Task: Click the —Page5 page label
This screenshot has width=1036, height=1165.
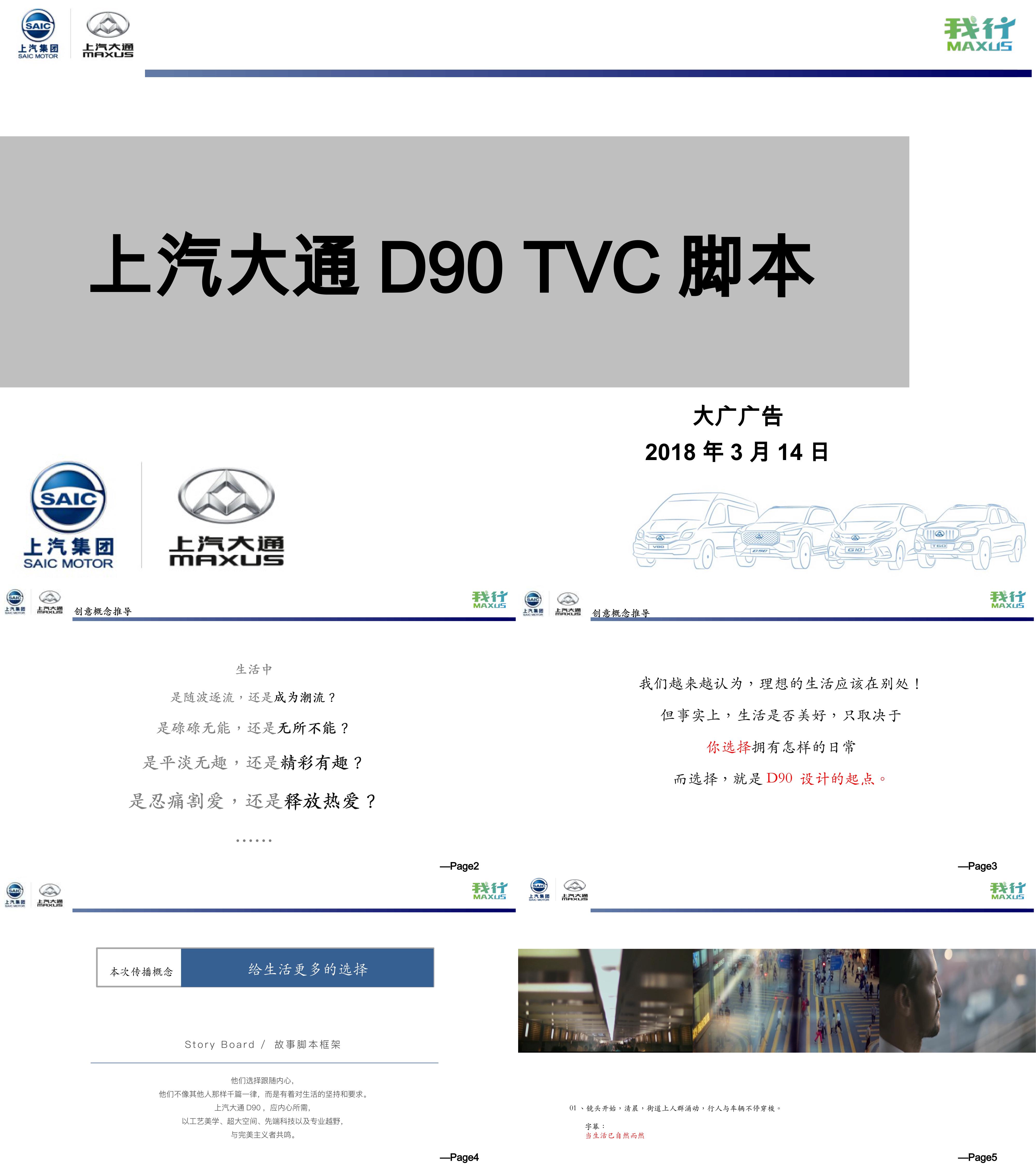Action: pos(977,1157)
